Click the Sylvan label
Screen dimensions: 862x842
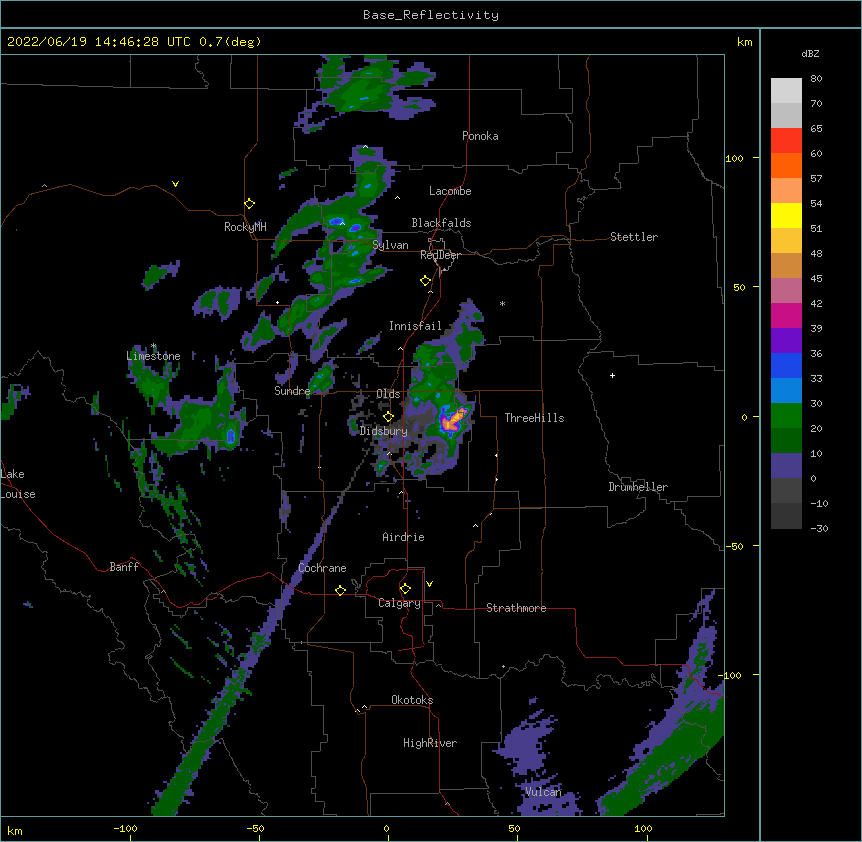point(390,245)
